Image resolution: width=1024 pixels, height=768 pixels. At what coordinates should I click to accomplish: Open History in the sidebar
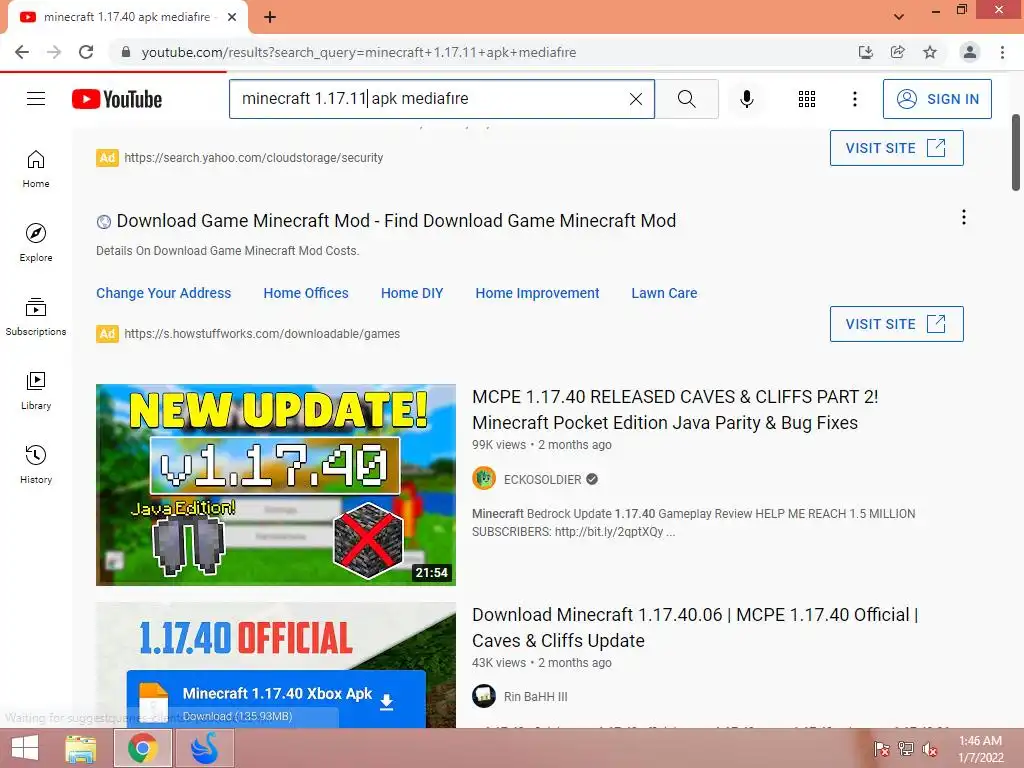click(36, 464)
